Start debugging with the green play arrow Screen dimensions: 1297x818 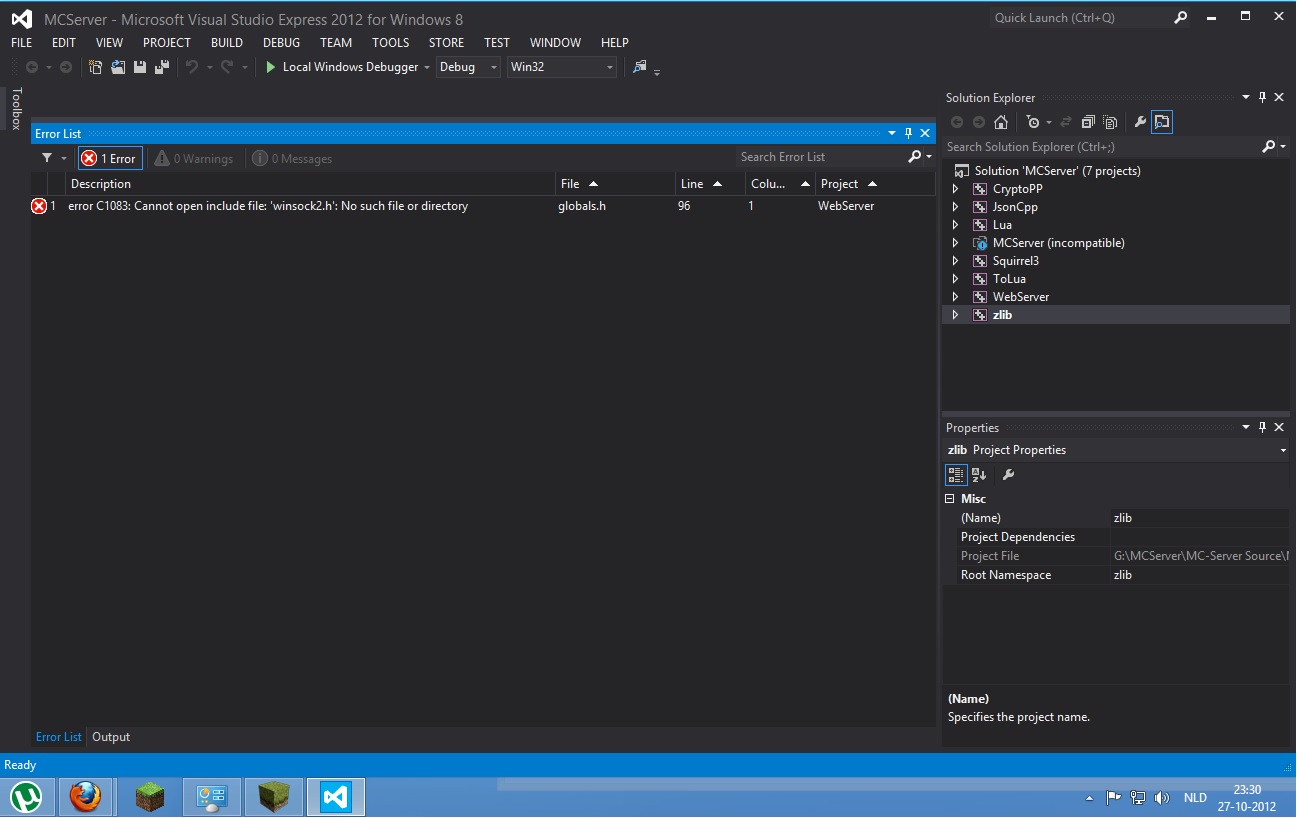click(271, 67)
